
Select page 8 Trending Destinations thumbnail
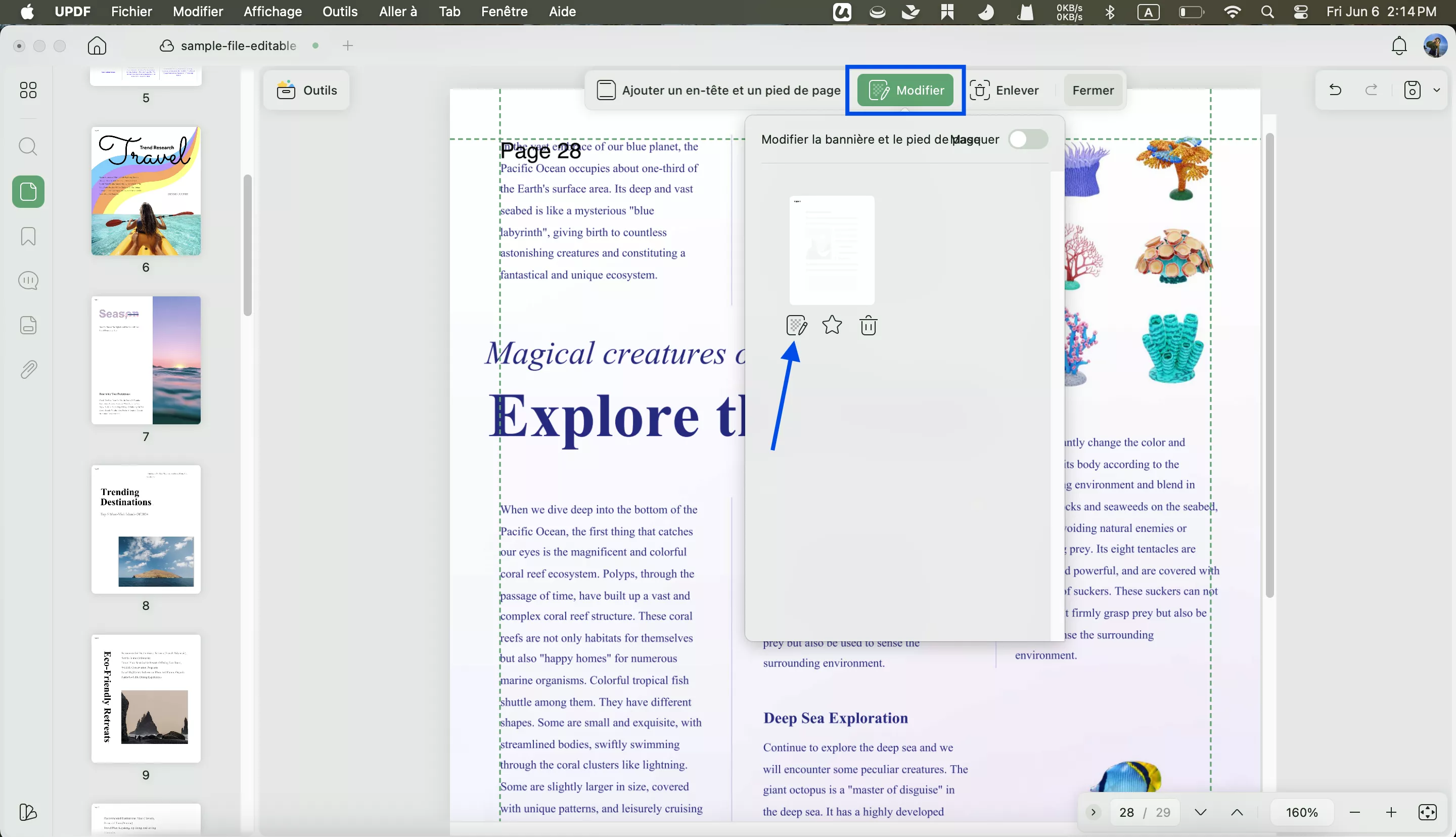click(146, 530)
